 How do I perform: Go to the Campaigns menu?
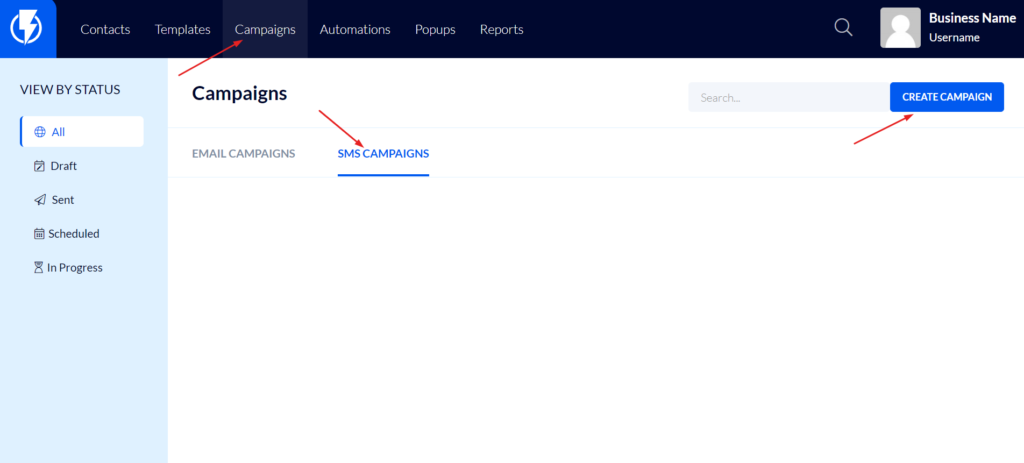pos(265,29)
